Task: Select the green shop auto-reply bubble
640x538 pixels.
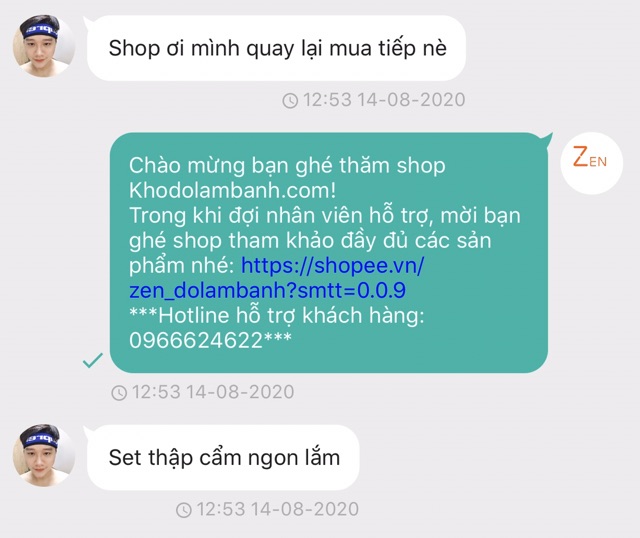Action: (329, 253)
